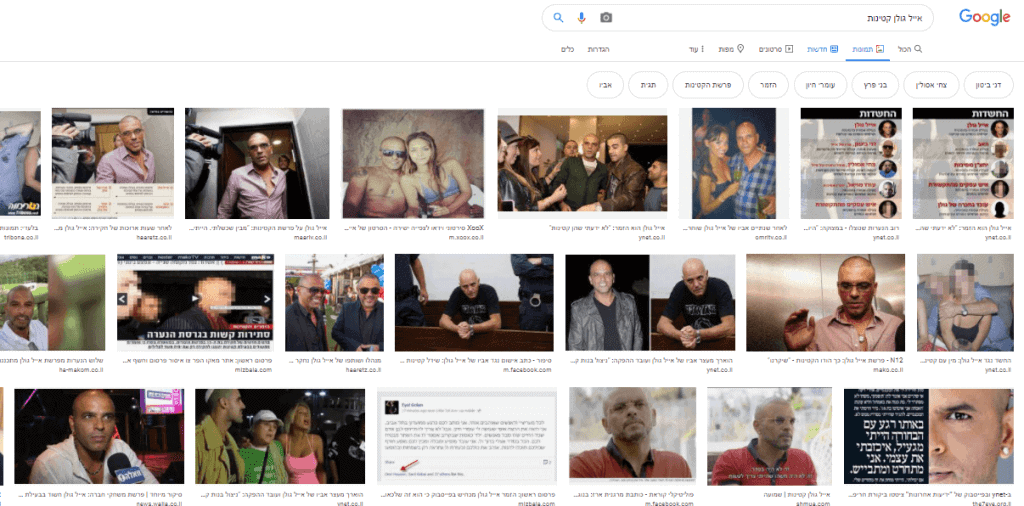The image size is (1024, 506).
Task: Open the כלים tools option
Action: [x=568, y=49]
